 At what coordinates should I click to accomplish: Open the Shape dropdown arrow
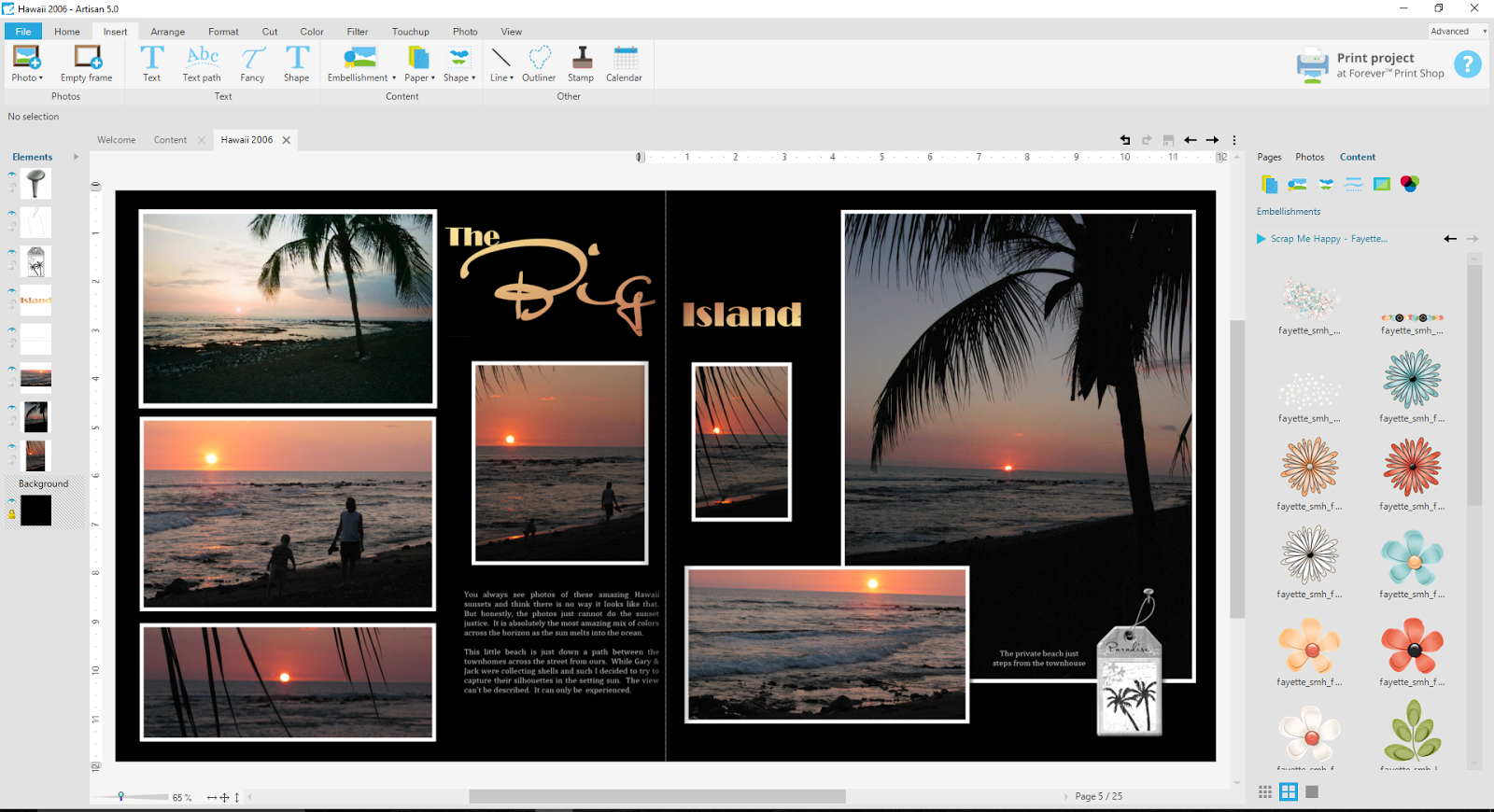pyautogui.click(x=473, y=78)
